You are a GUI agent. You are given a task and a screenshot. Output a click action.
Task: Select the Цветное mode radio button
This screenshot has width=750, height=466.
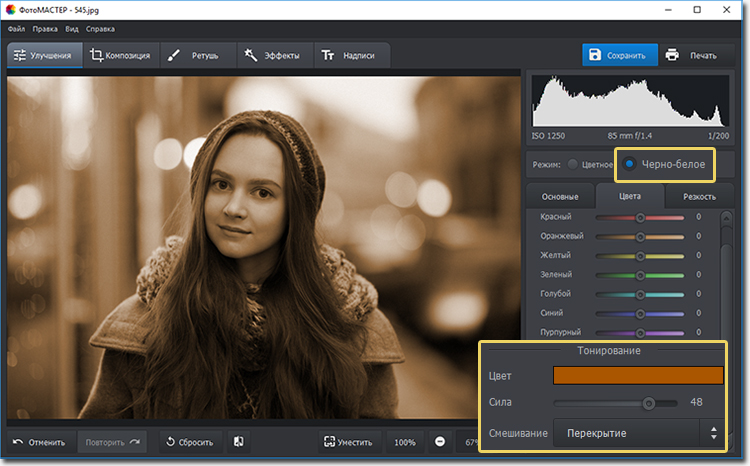572,163
